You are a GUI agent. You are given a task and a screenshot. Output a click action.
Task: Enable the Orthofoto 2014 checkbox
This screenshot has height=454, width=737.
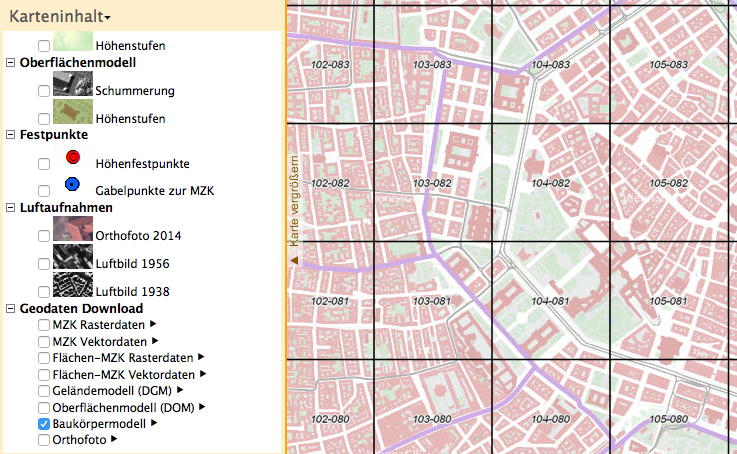click(43, 236)
